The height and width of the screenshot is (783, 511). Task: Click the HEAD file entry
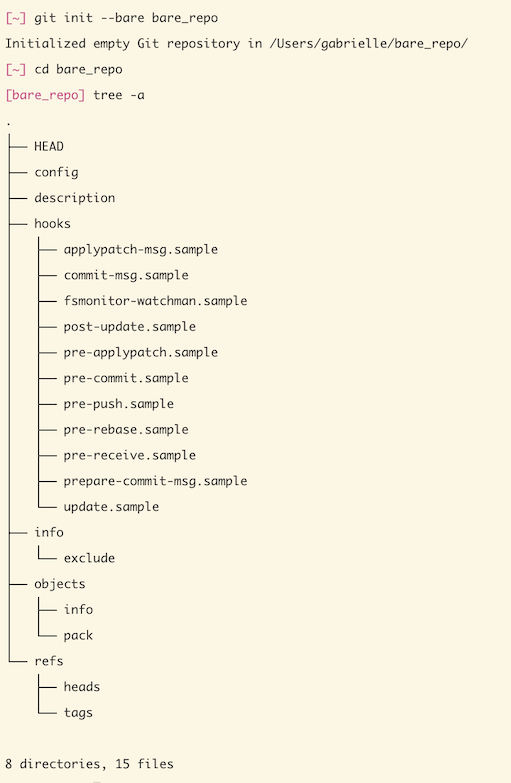(x=49, y=146)
